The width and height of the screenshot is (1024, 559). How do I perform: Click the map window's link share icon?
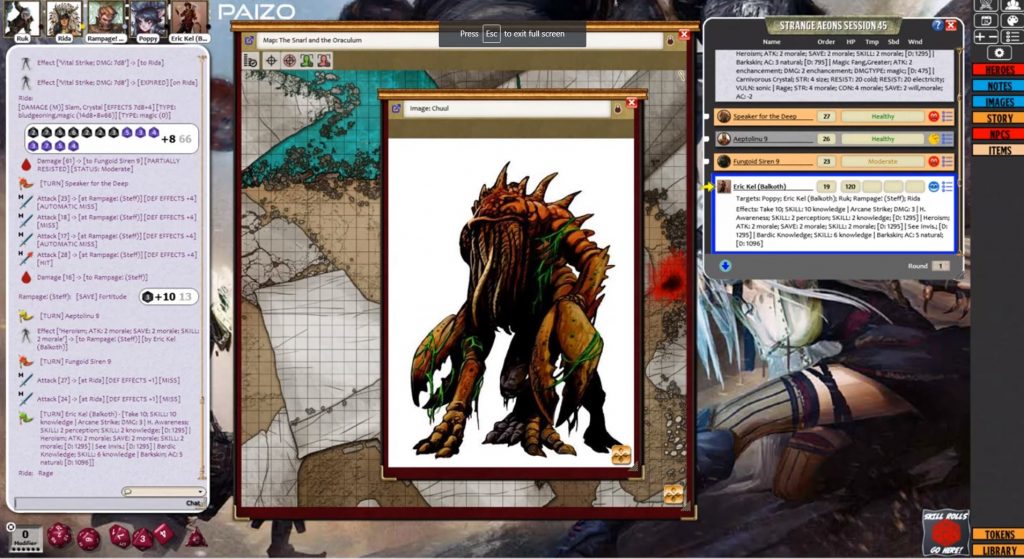click(x=249, y=40)
